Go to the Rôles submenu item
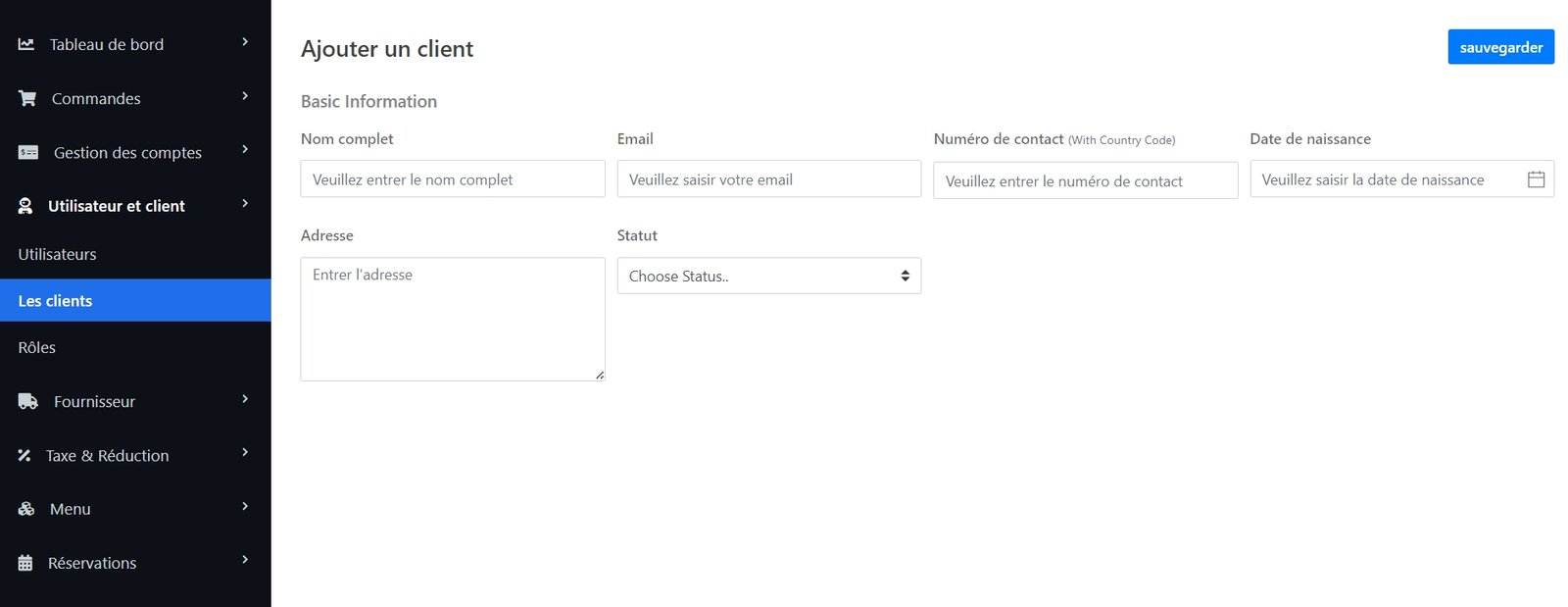This screenshot has width=1568, height=607. tap(37, 347)
